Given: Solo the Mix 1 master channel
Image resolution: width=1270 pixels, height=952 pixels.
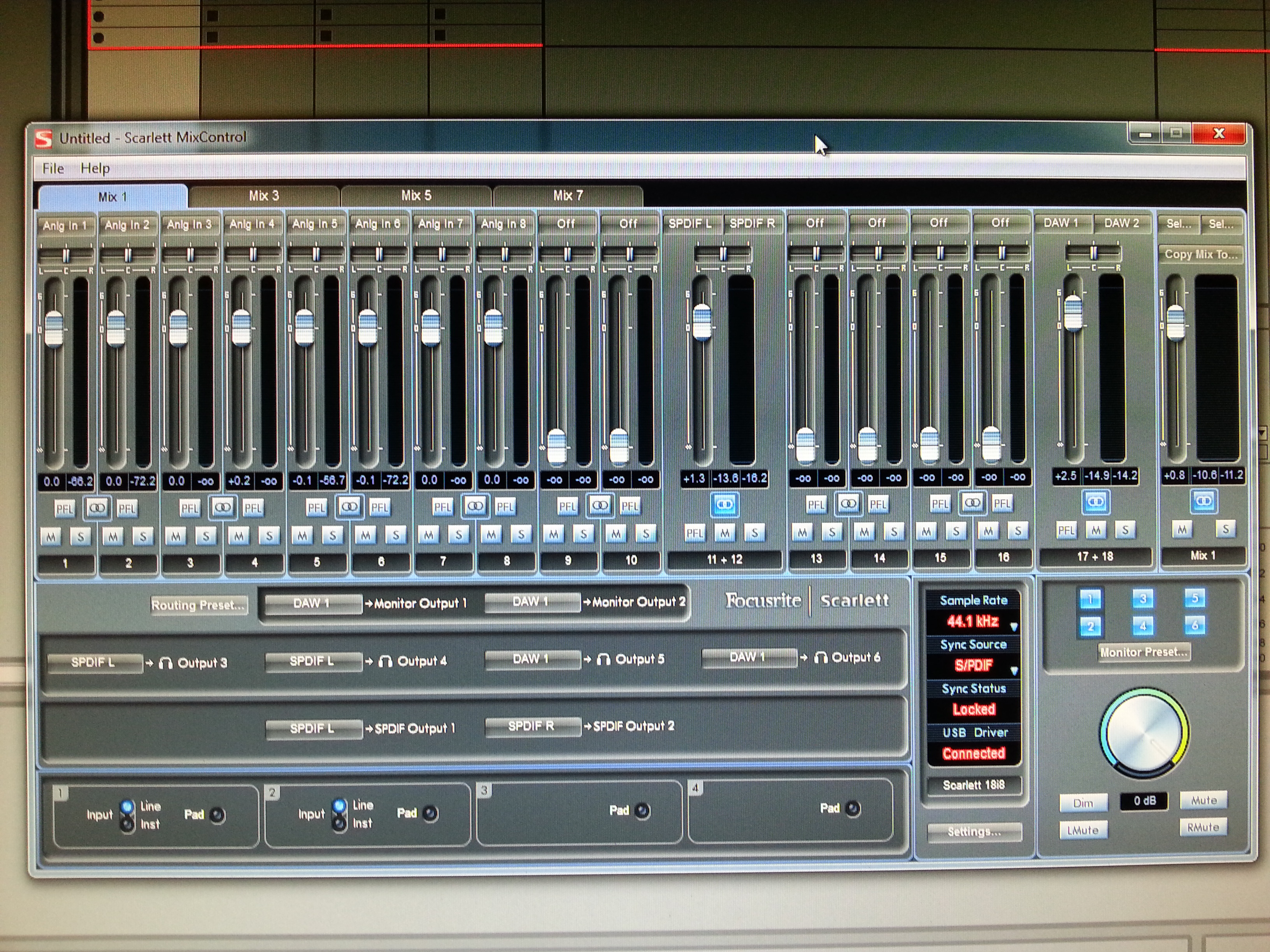Looking at the screenshot, I should coord(1226,529).
